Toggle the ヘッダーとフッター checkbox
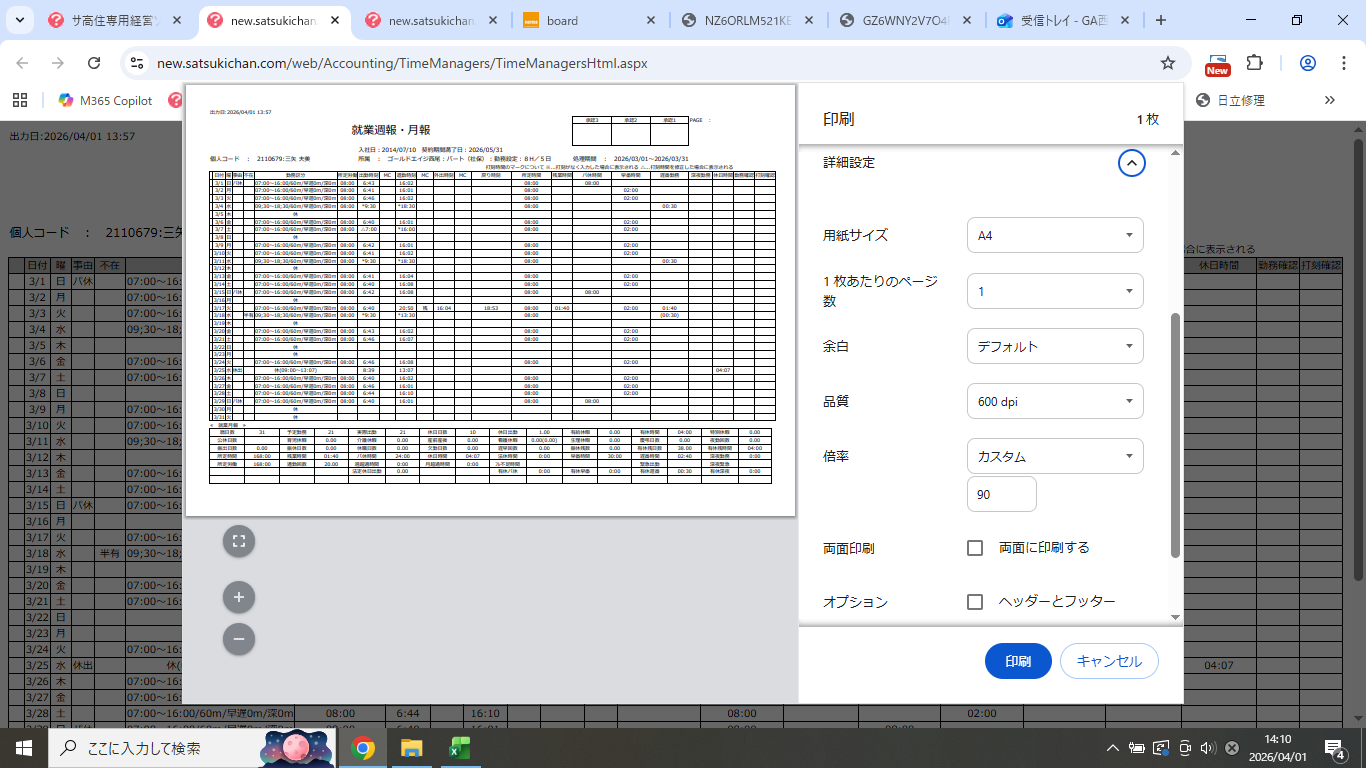Viewport: 1366px width, 768px height. pos(975,602)
